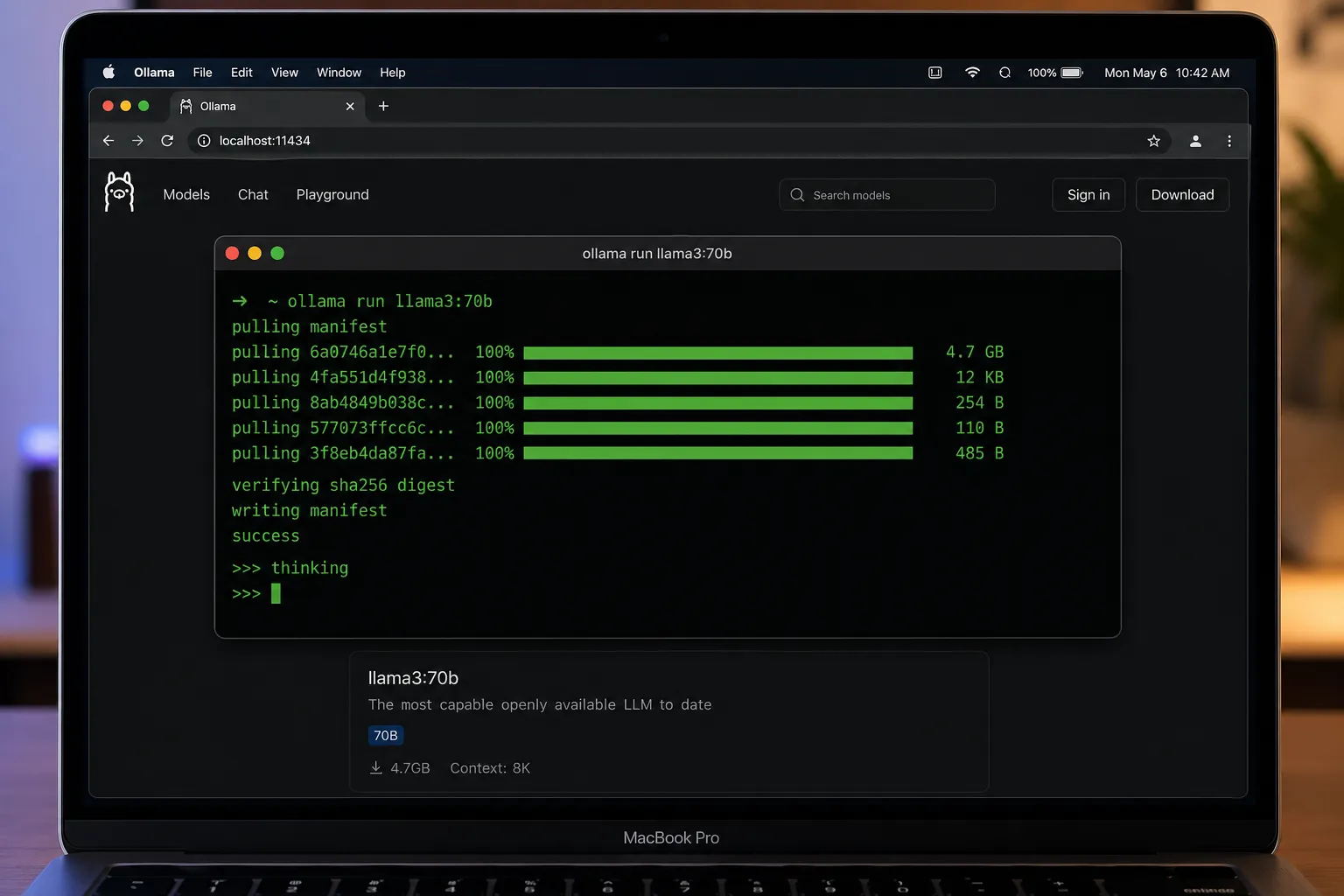
Task: Open the Window menu
Action: click(x=339, y=73)
